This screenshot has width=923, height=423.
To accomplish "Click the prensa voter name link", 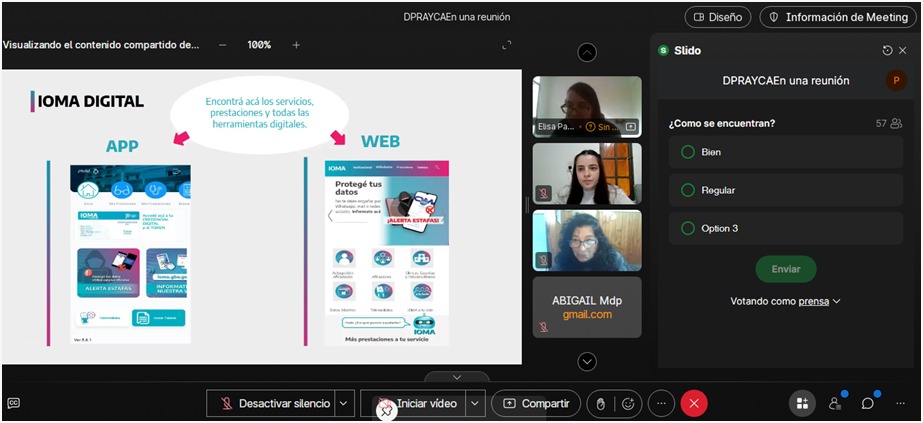I will [x=814, y=301].
